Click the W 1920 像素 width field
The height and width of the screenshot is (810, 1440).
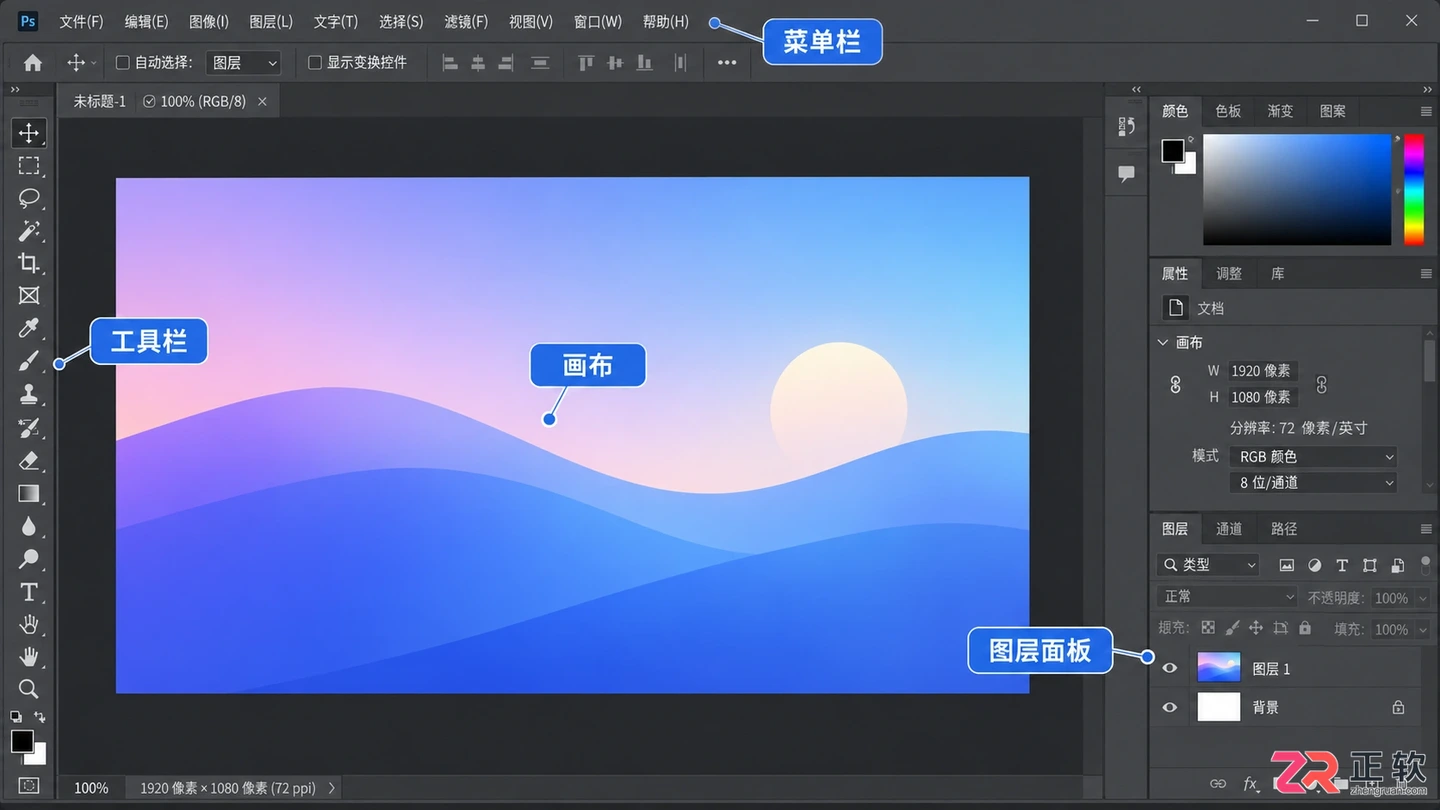(1263, 371)
